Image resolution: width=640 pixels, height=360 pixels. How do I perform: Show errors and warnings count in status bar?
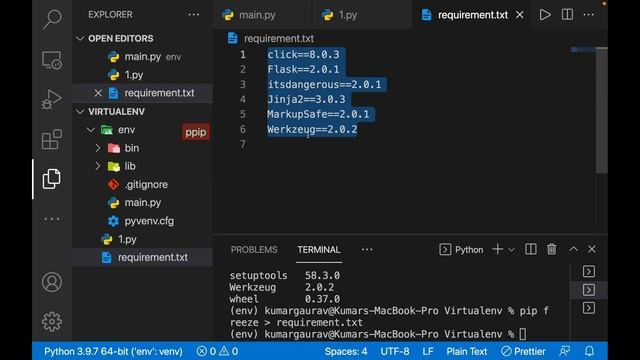(x=217, y=351)
